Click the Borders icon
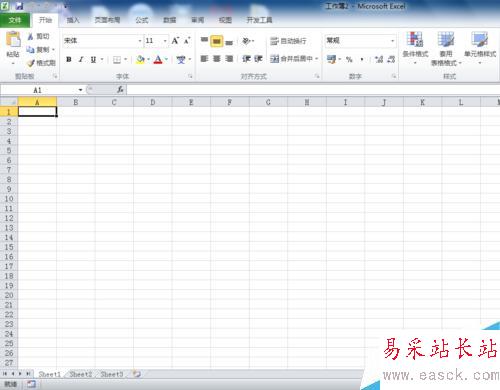This screenshot has height=390, width=500. [117, 60]
